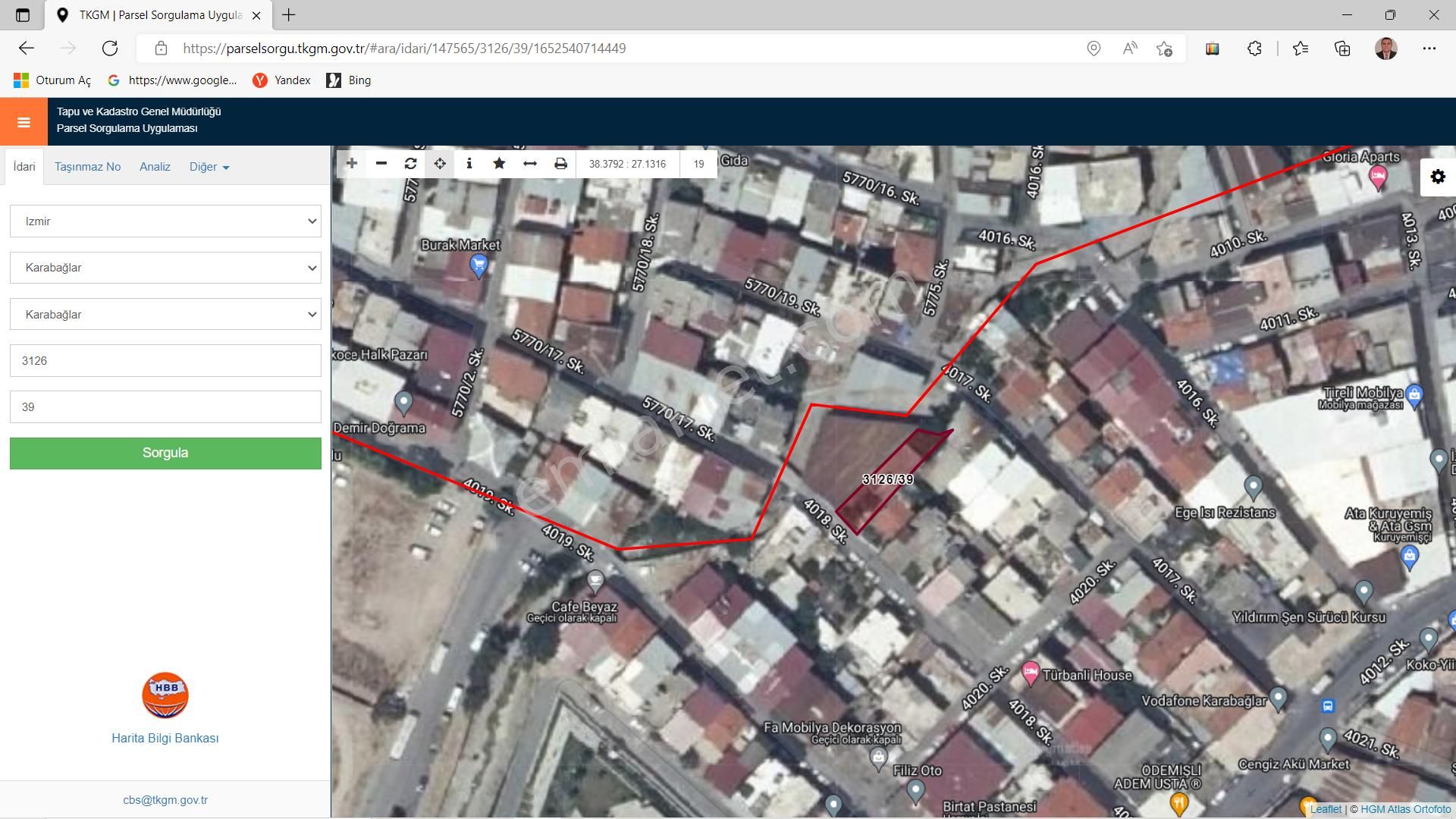Open the Bing bookmark
1456x819 pixels.
pyautogui.click(x=349, y=80)
